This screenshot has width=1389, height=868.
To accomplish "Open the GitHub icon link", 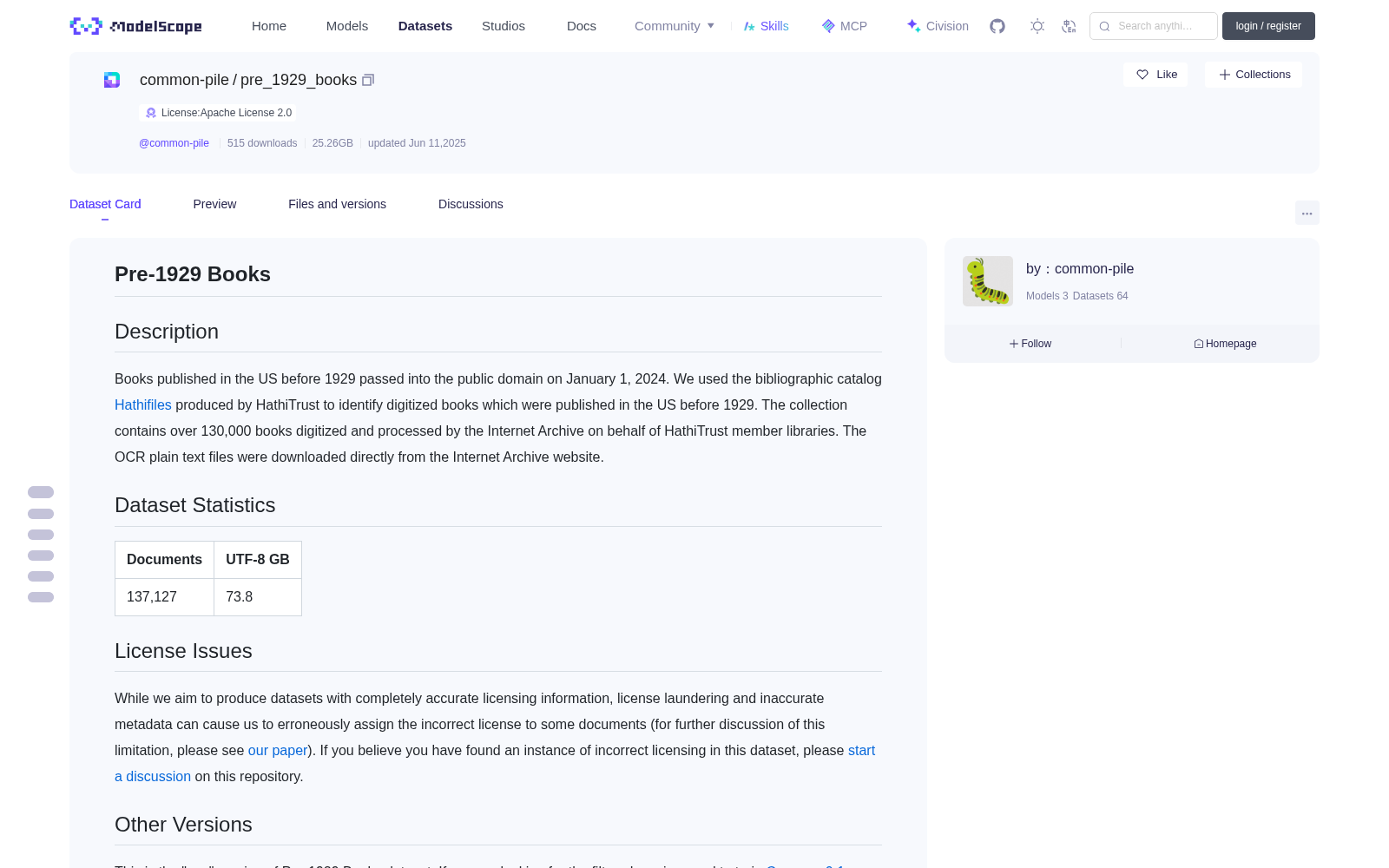I will [997, 26].
